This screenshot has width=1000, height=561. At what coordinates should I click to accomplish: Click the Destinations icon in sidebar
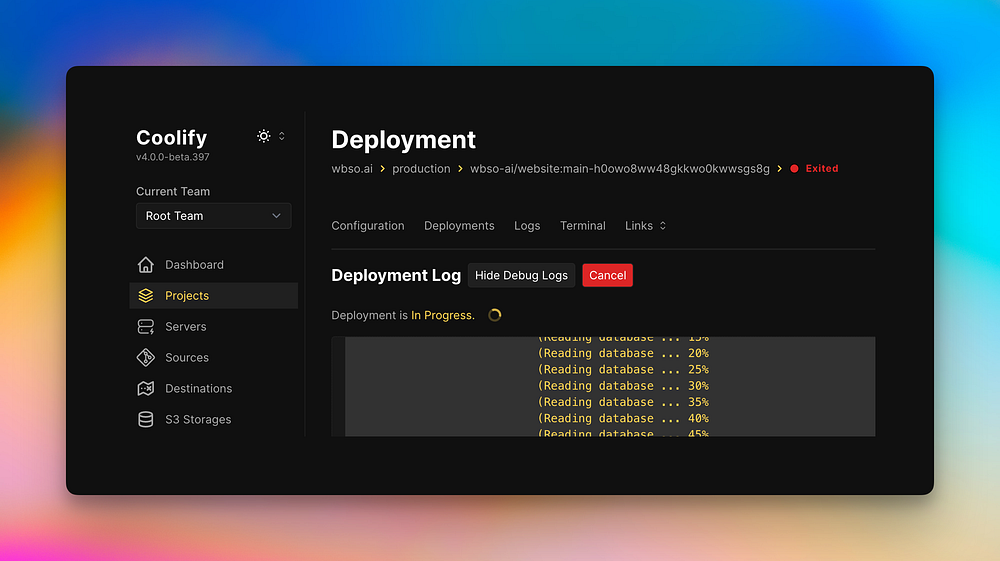tap(146, 389)
